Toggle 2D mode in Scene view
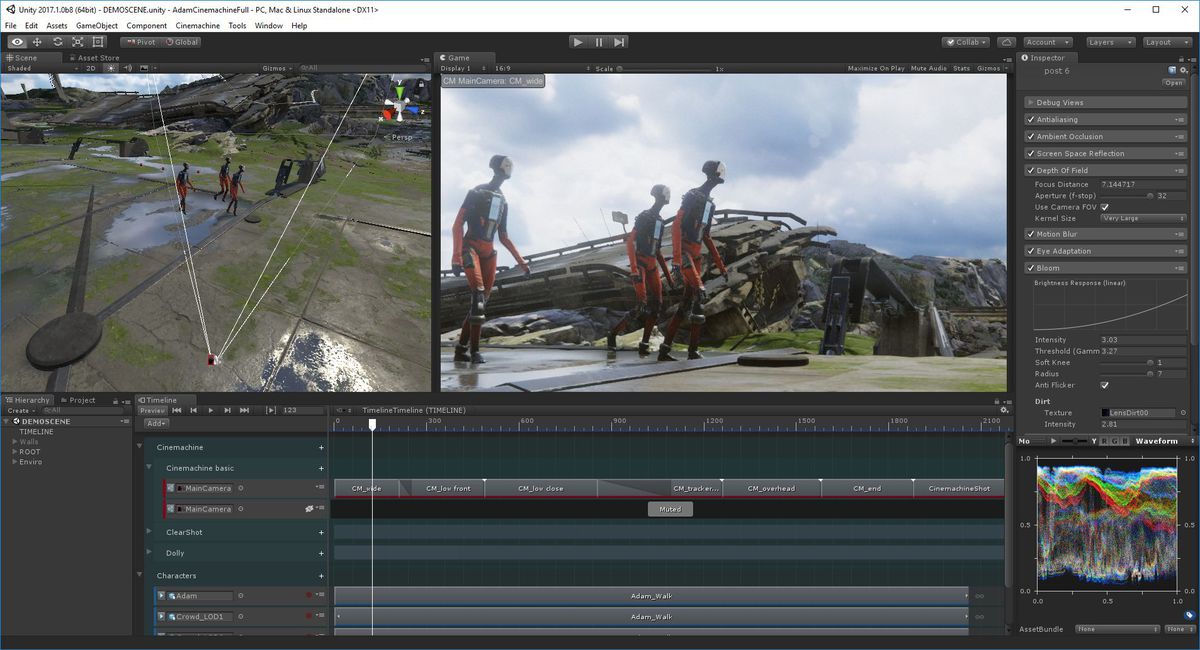The height and width of the screenshot is (650, 1200). coord(90,68)
